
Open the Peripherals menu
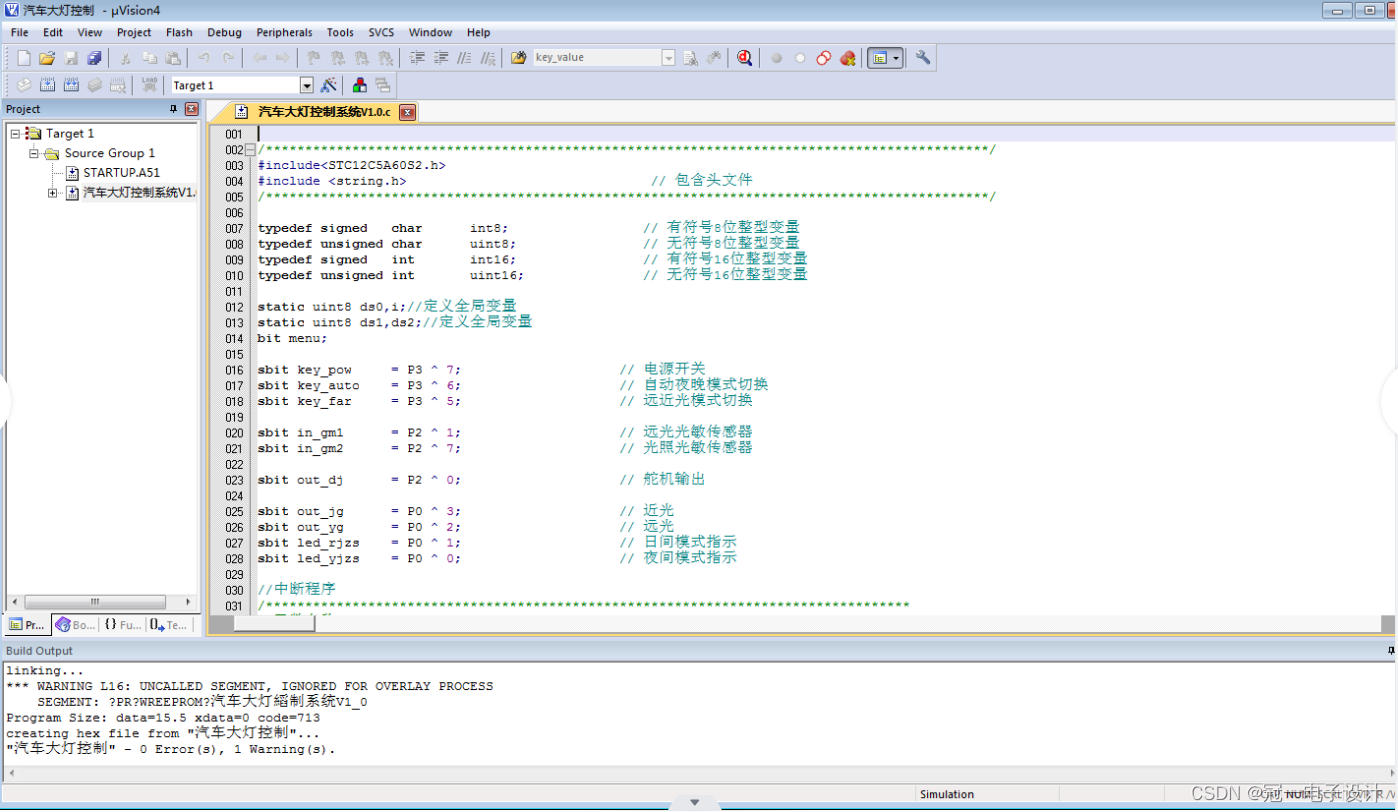tap(284, 32)
